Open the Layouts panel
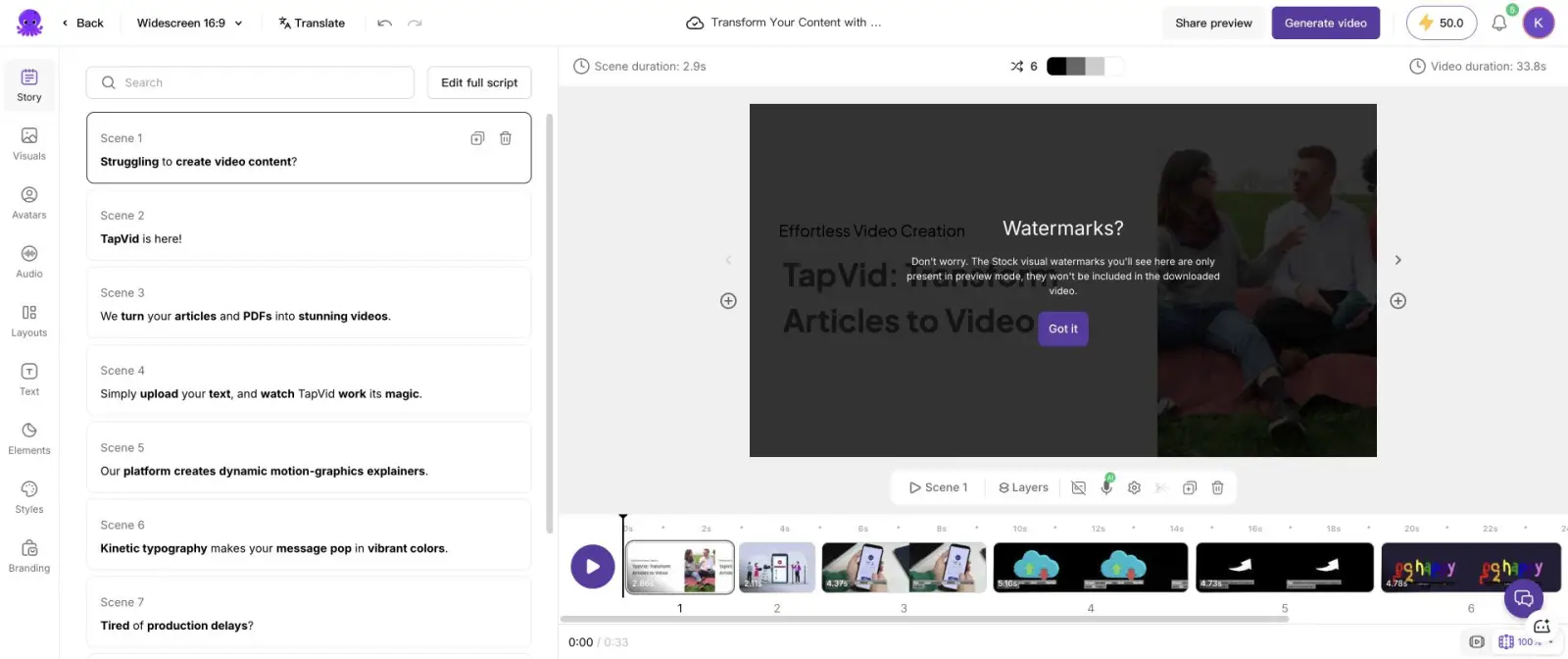1568x659 pixels. coord(29,321)
